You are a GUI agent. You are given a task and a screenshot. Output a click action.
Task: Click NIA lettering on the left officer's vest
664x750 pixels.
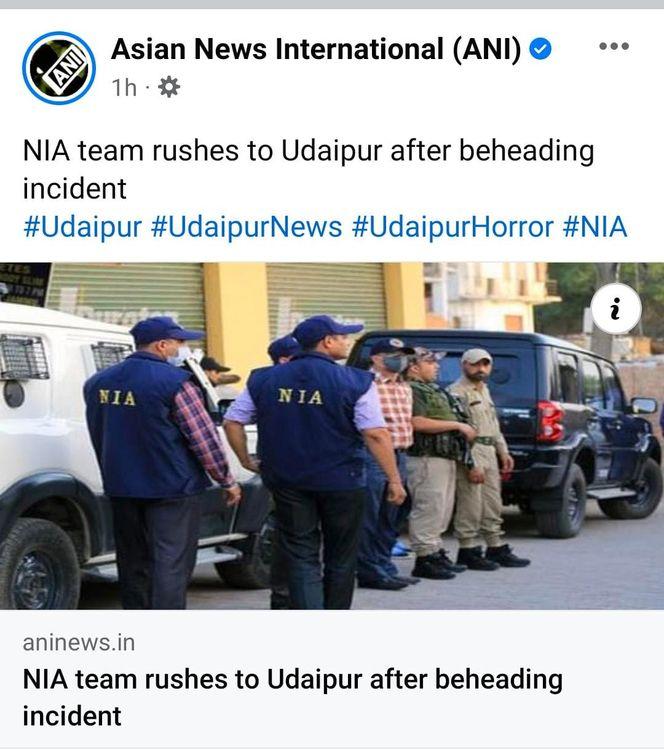point(117,397)
